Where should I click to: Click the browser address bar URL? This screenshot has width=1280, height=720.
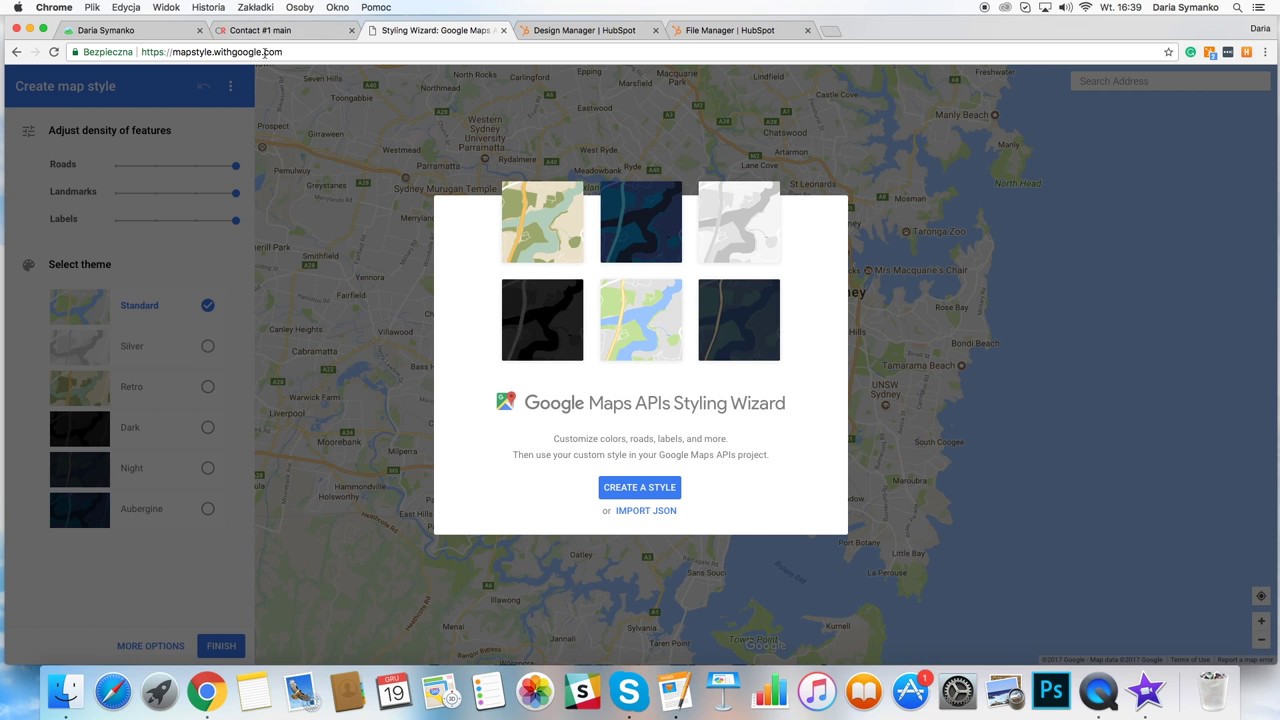pos(211,52)
